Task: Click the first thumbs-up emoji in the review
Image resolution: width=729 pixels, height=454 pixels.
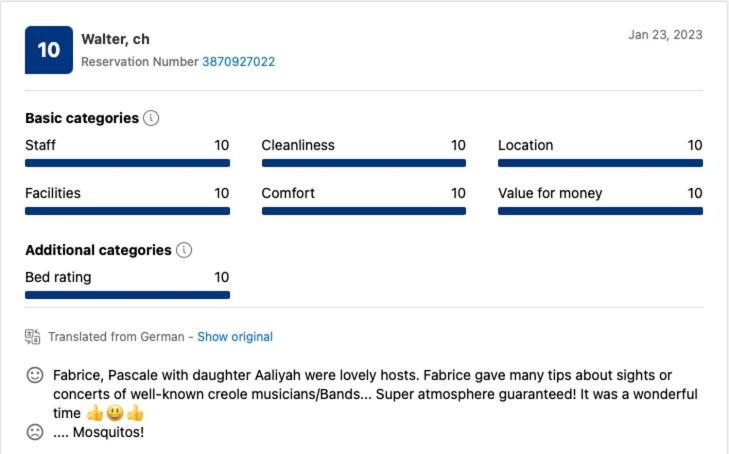Action: tap(95, 413)
